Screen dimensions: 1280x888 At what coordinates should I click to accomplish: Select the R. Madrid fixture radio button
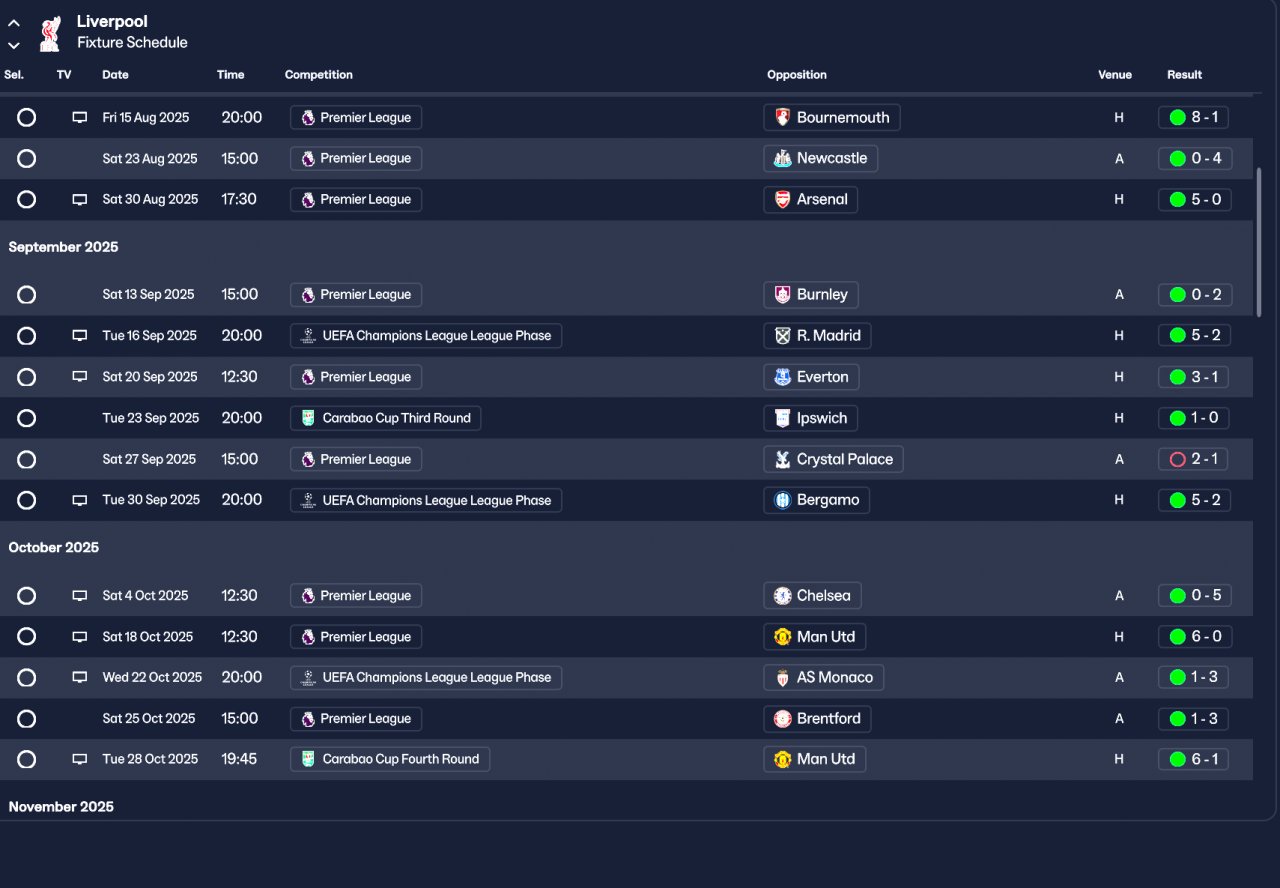click(27, 336)
